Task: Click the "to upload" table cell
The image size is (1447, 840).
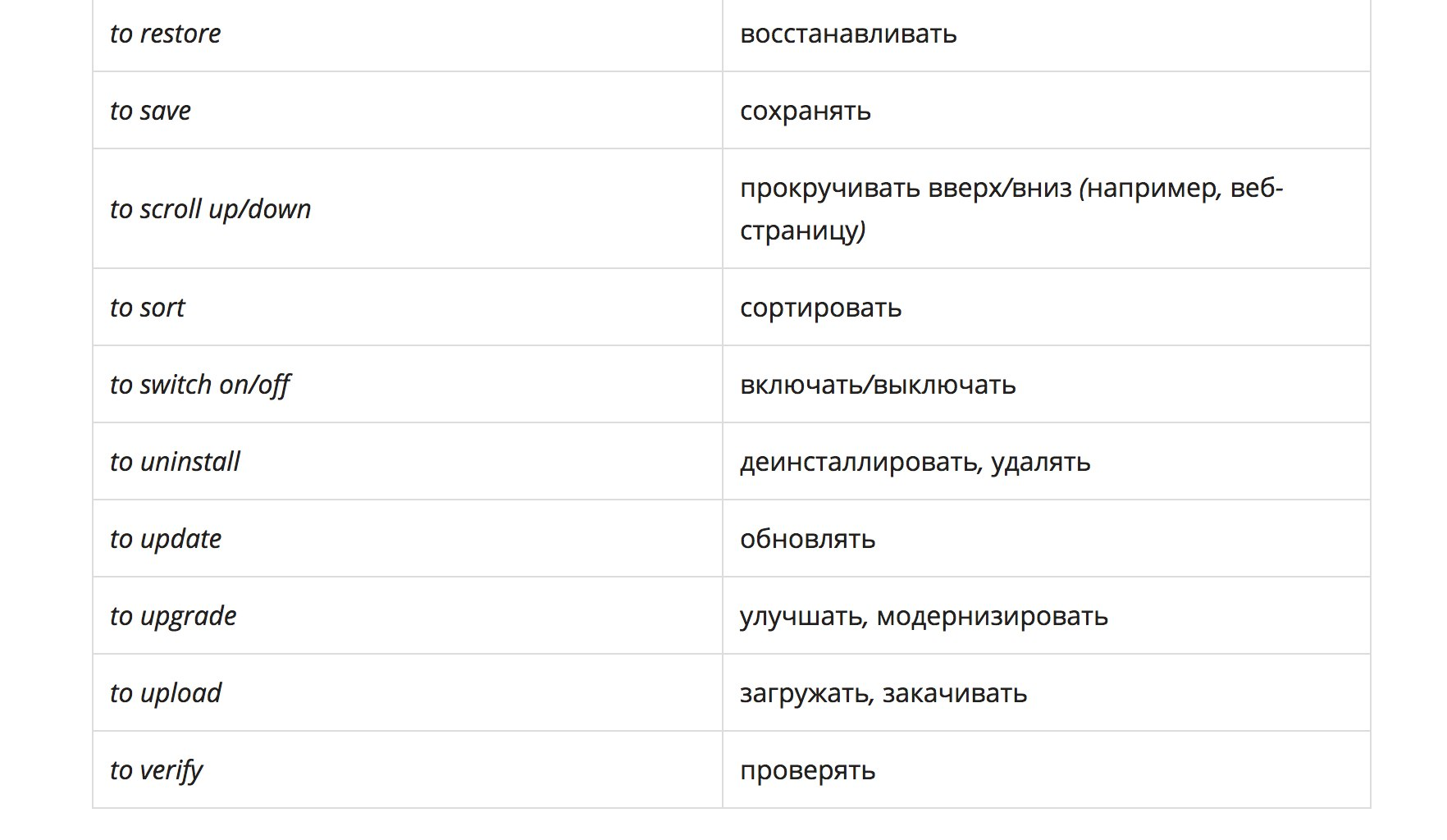Action: pos(166,693)
